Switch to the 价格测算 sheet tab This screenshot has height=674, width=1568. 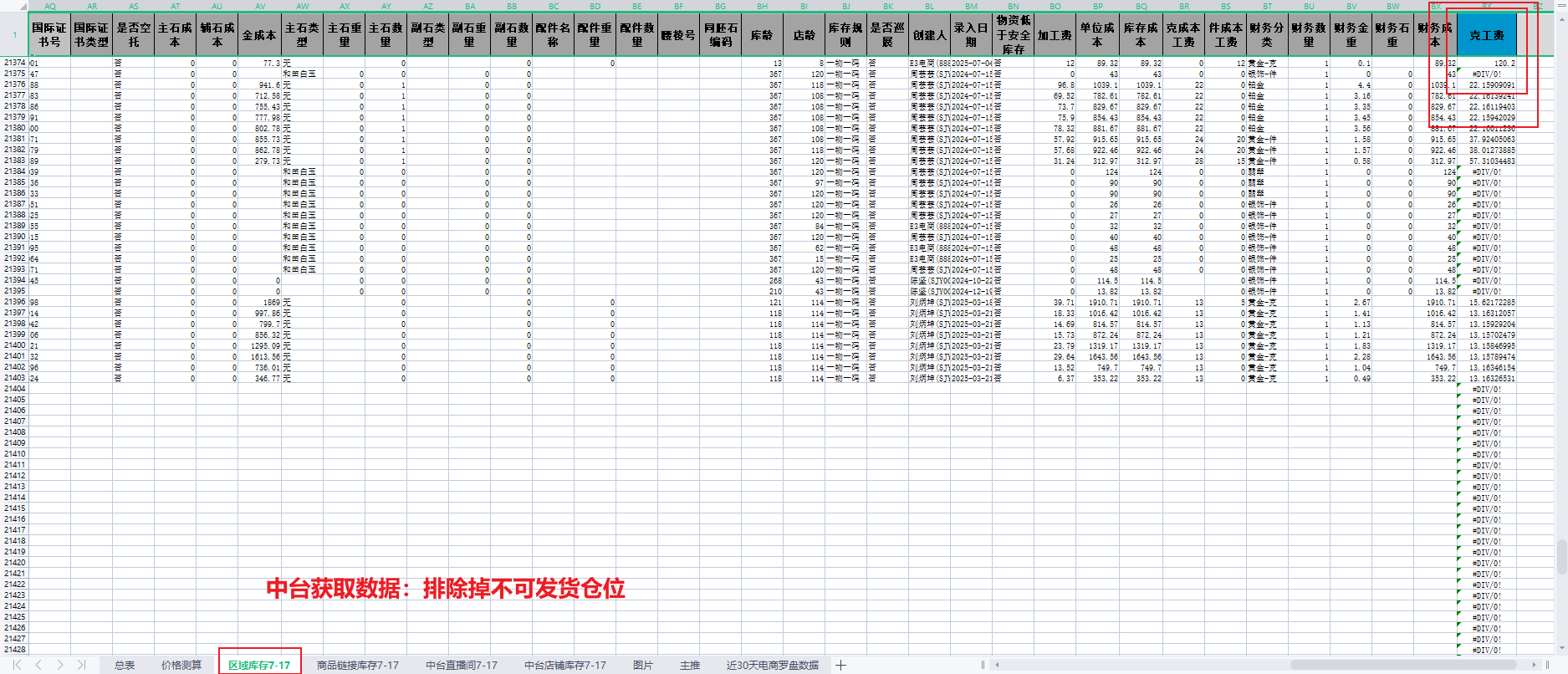181,666
